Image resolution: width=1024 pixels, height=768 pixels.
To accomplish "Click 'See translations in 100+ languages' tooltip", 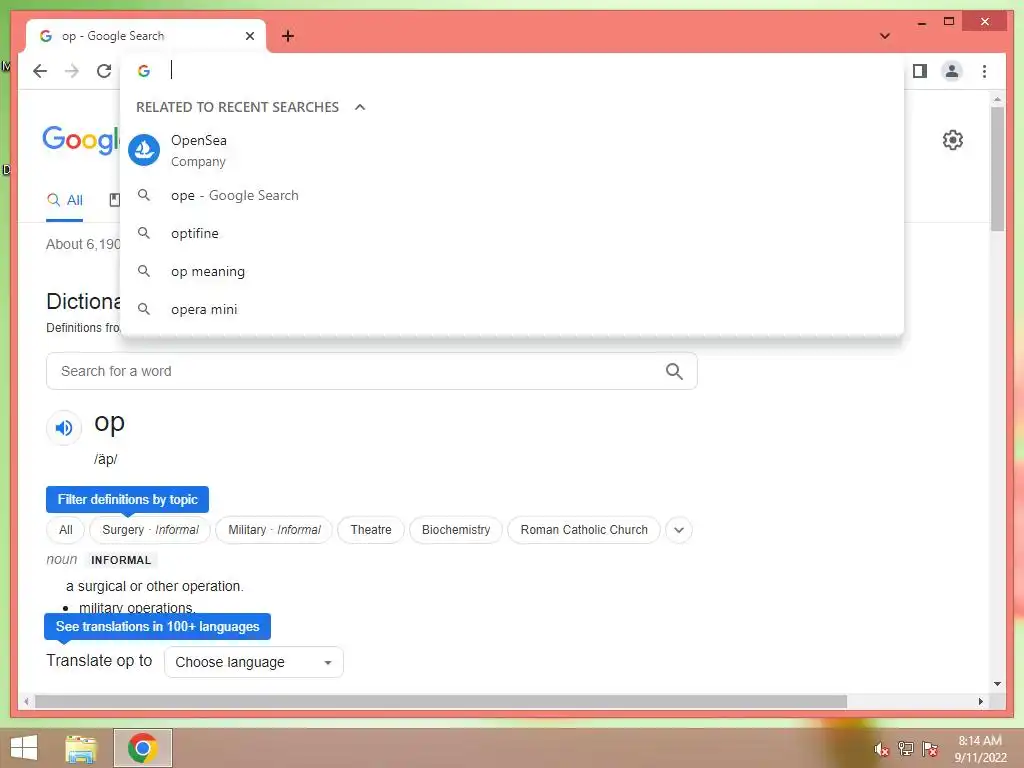I will (157, 626).
